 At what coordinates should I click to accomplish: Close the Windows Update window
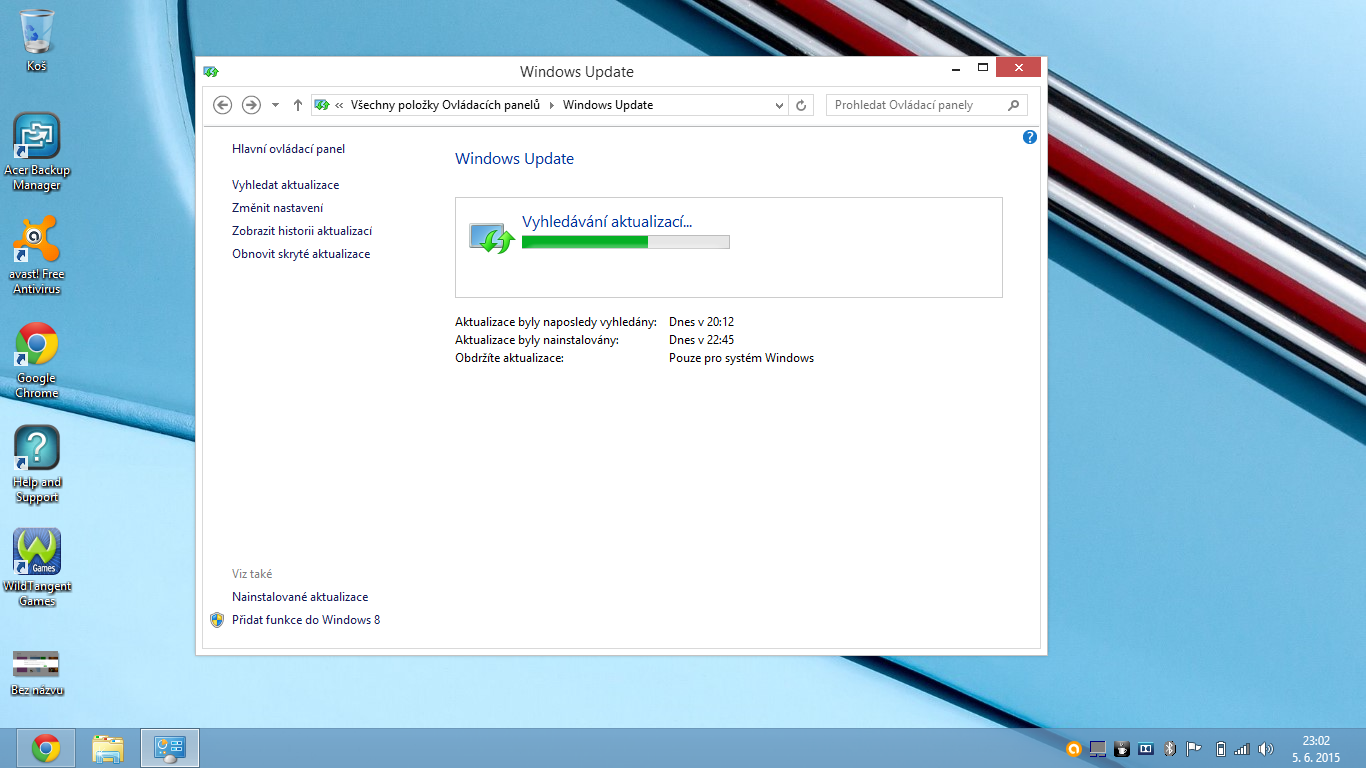click(x=1018, y=68)
